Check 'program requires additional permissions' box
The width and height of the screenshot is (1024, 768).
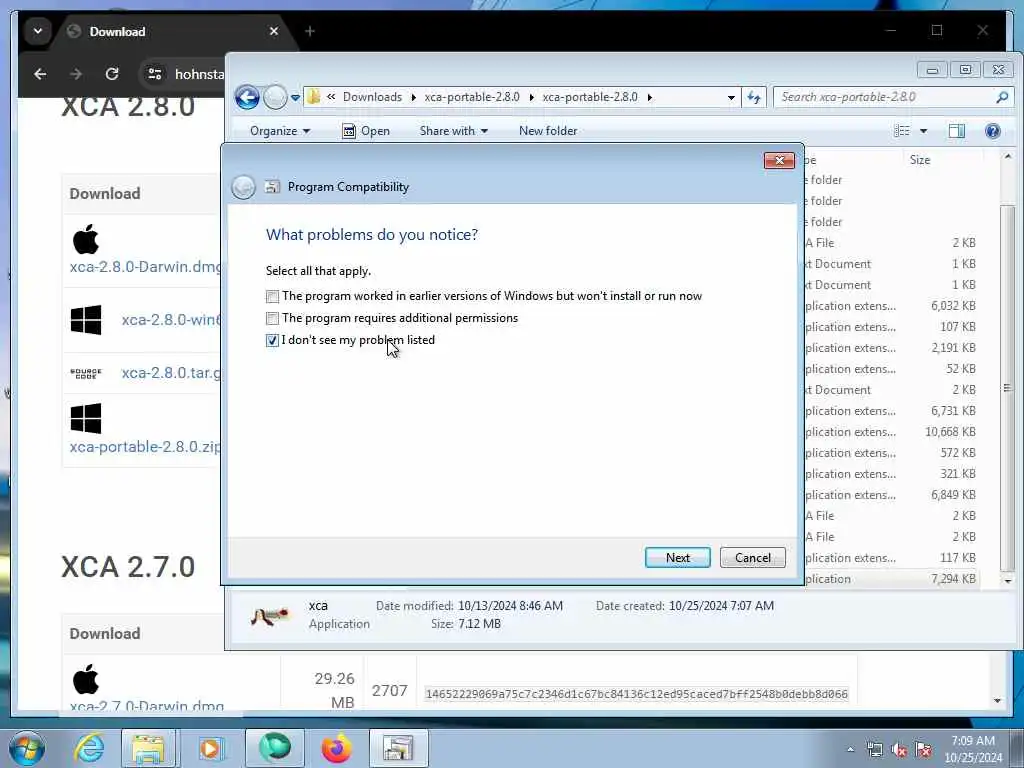[272, 319]
